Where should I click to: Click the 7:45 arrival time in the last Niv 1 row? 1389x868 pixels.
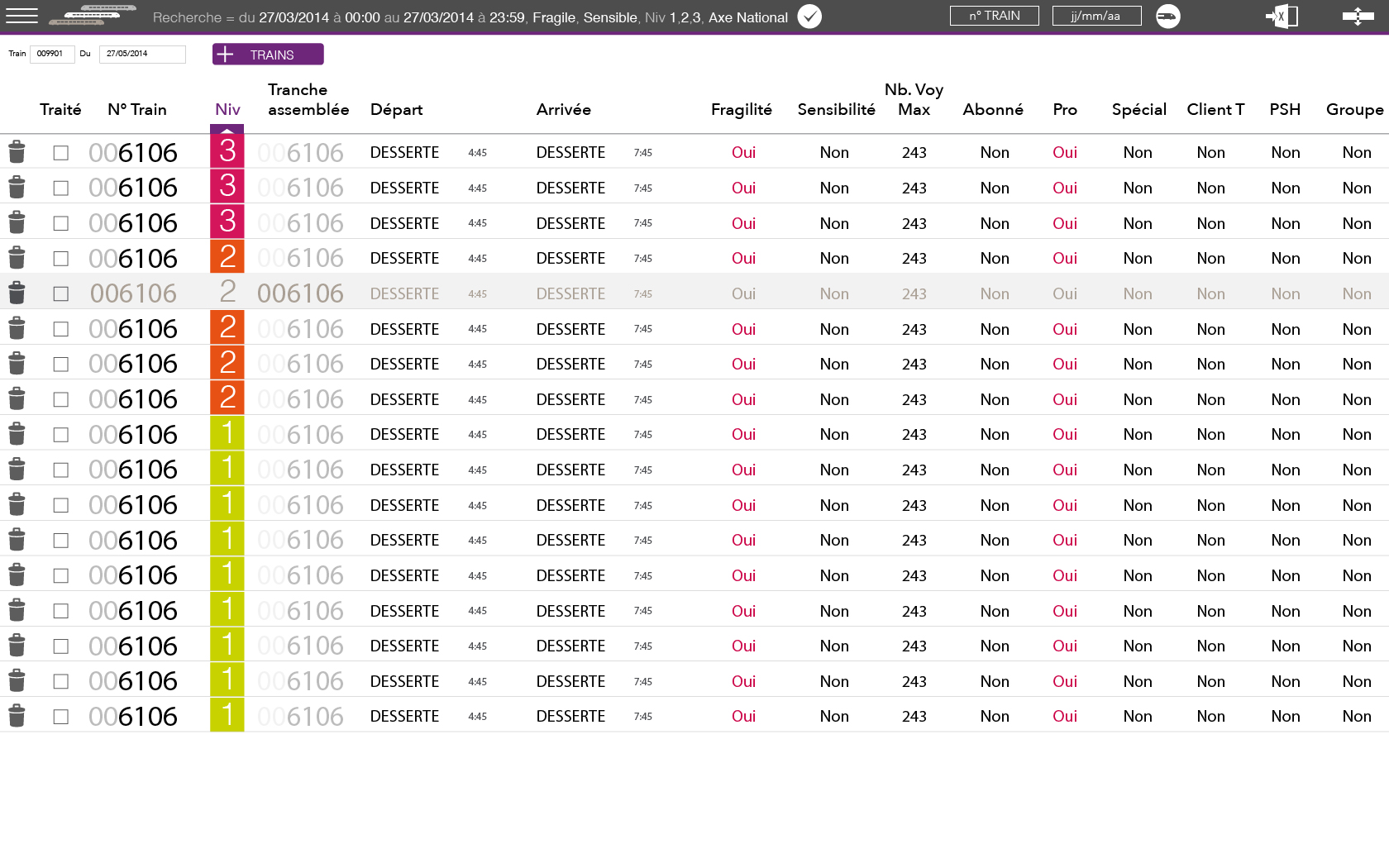tap(643, 717)
